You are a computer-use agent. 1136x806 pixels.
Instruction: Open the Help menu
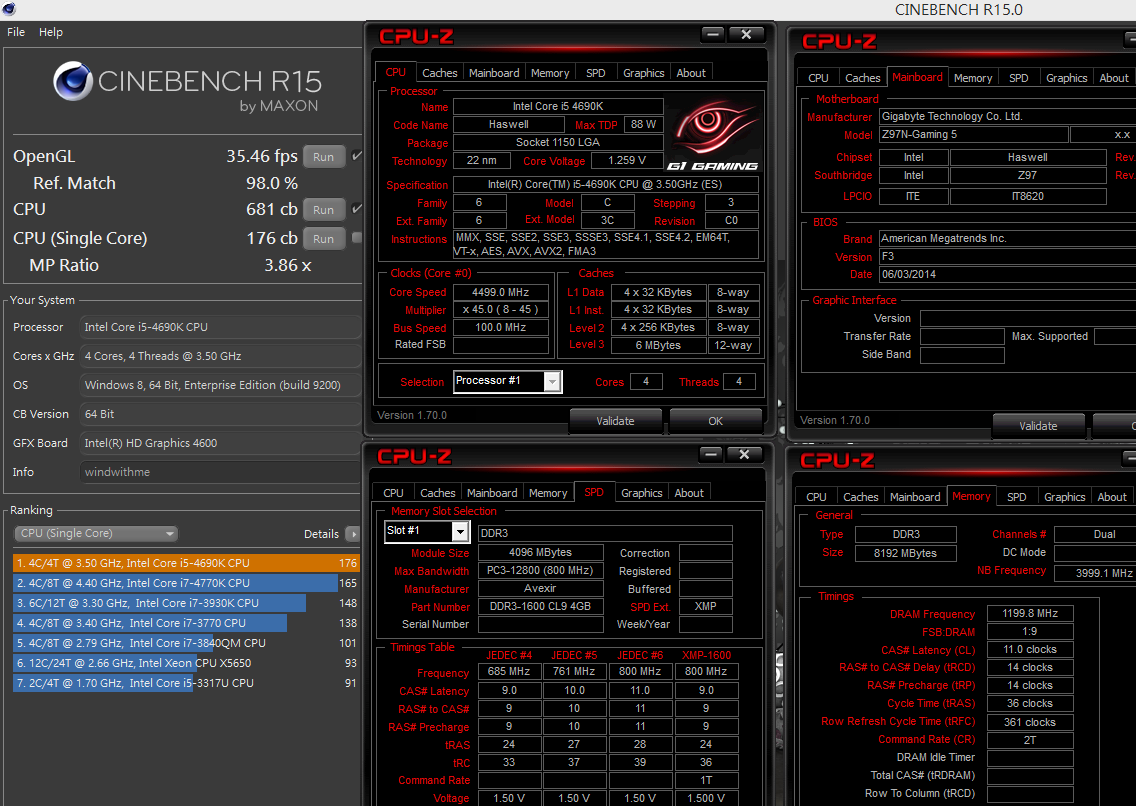point(51,32)
